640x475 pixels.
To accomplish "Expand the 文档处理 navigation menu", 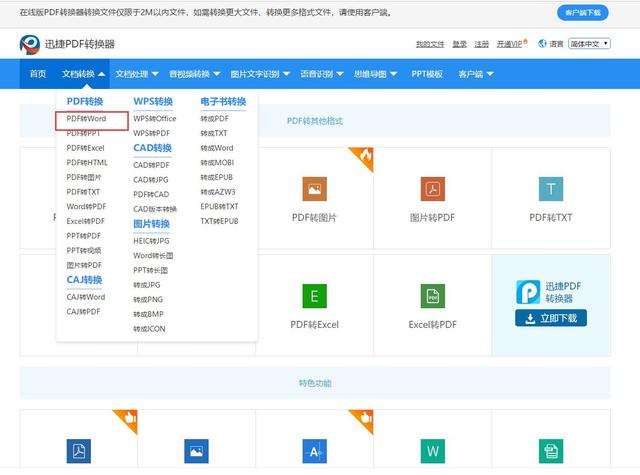I will [137, 74].
